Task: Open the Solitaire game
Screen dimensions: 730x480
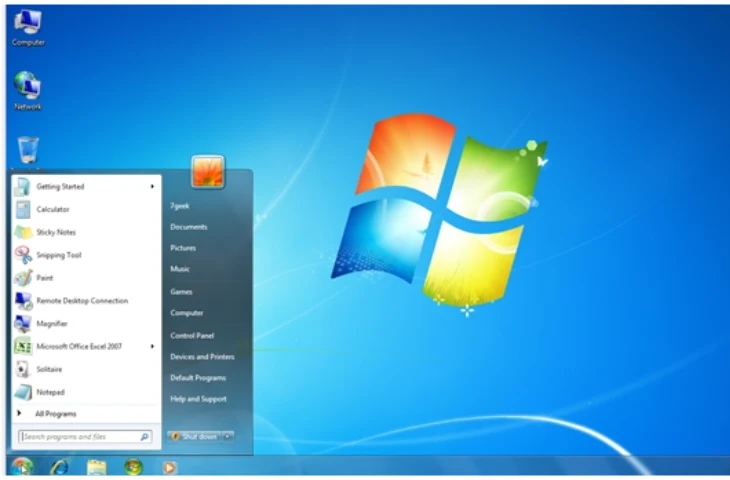Action: tap(49, 369)
